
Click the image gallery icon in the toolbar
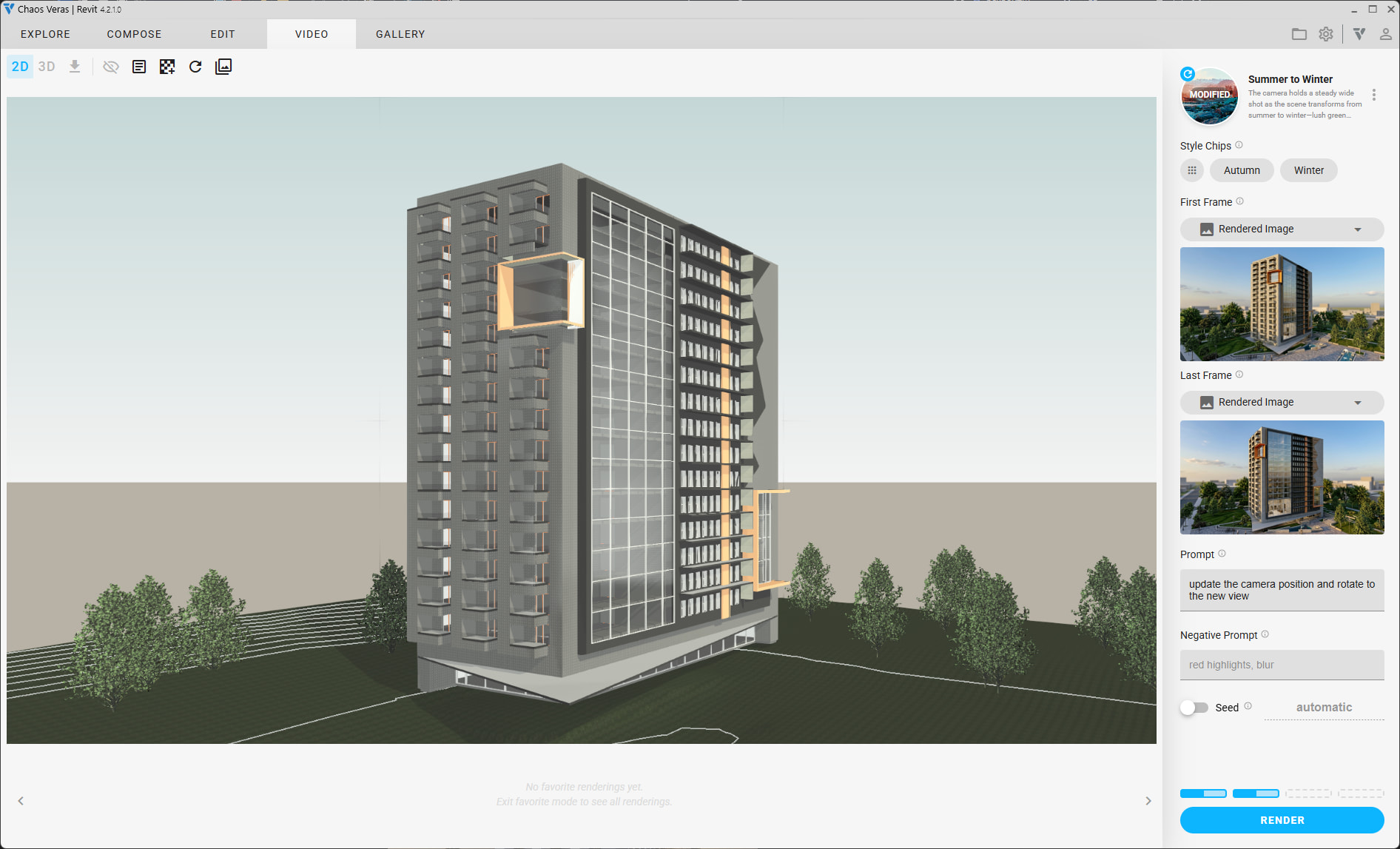tap(223, 67)
